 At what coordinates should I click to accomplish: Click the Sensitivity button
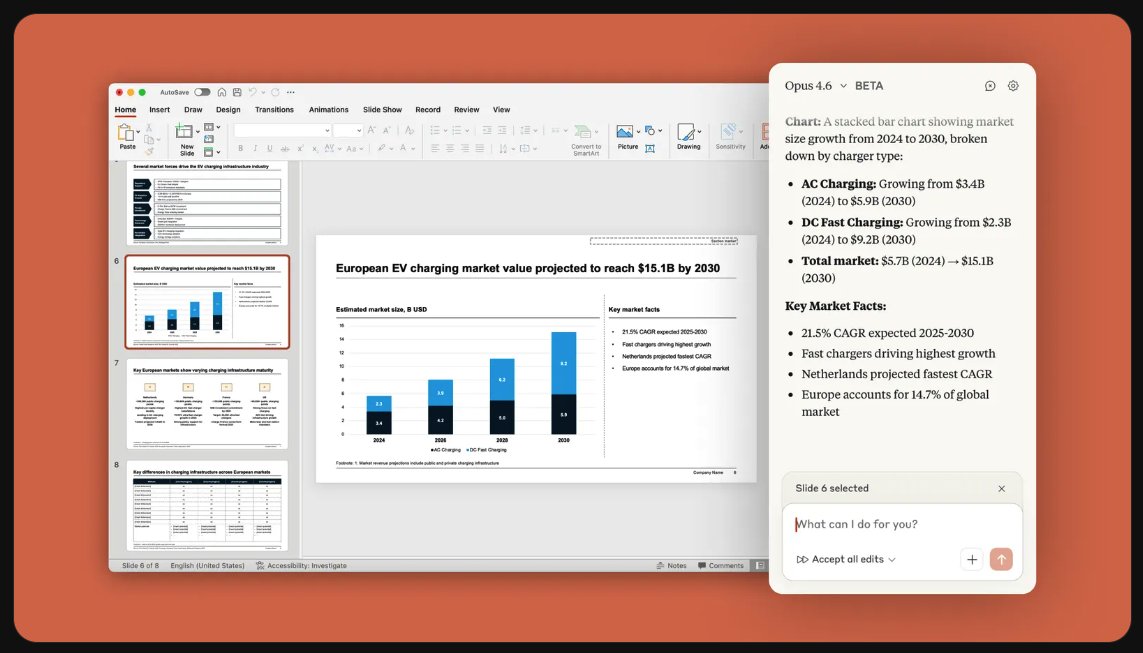click(x=730, y=136)
